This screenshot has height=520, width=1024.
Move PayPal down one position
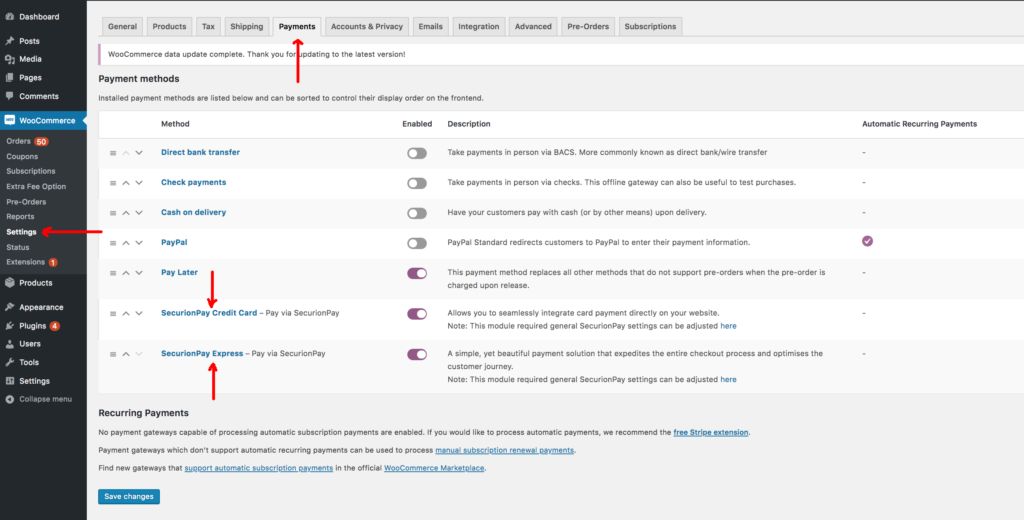pyautogui.click(x=138, y=243)
